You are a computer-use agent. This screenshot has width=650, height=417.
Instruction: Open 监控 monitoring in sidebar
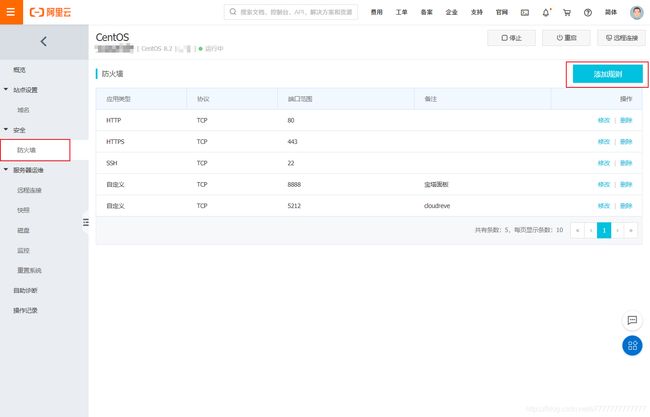[23, 250]
